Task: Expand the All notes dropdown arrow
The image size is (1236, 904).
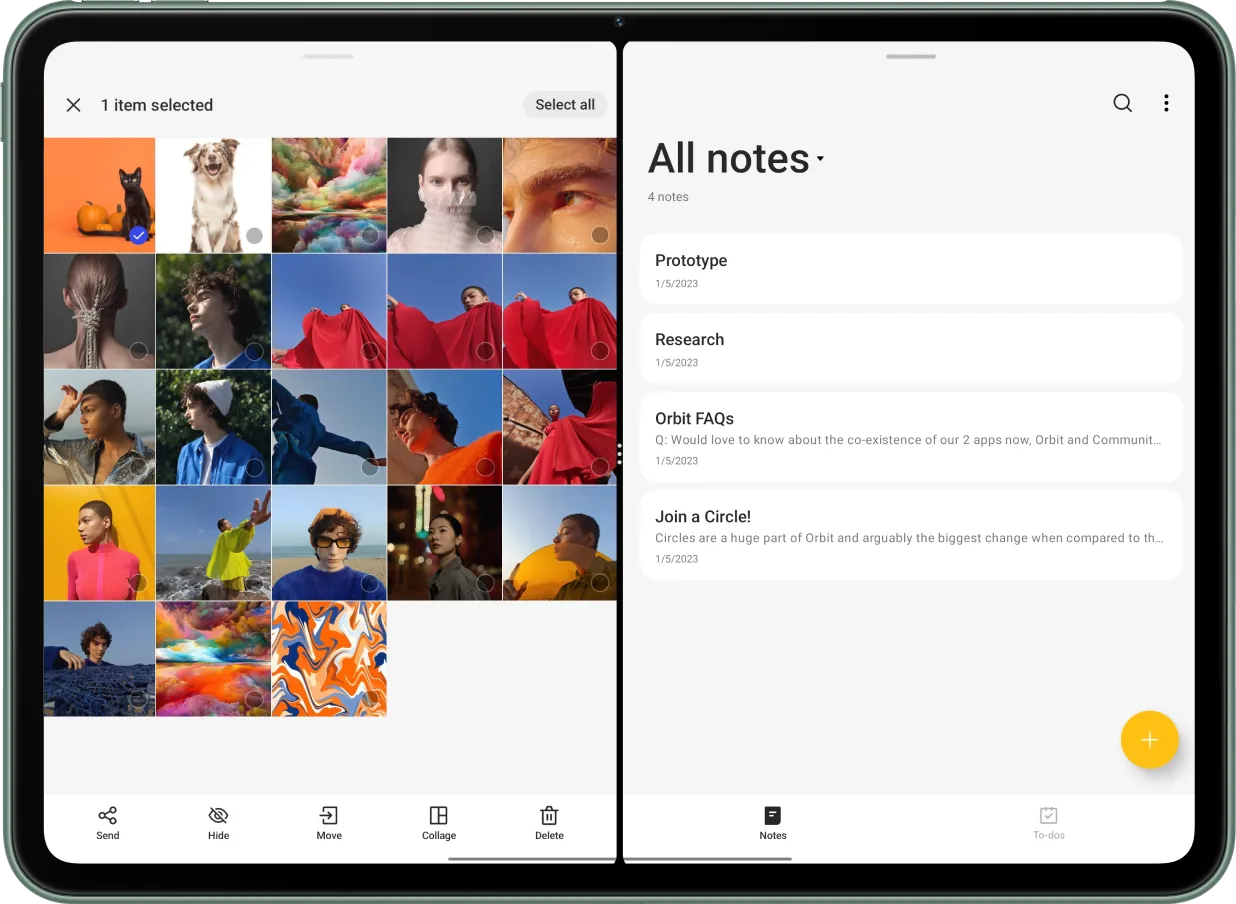Action: [820, 159]
